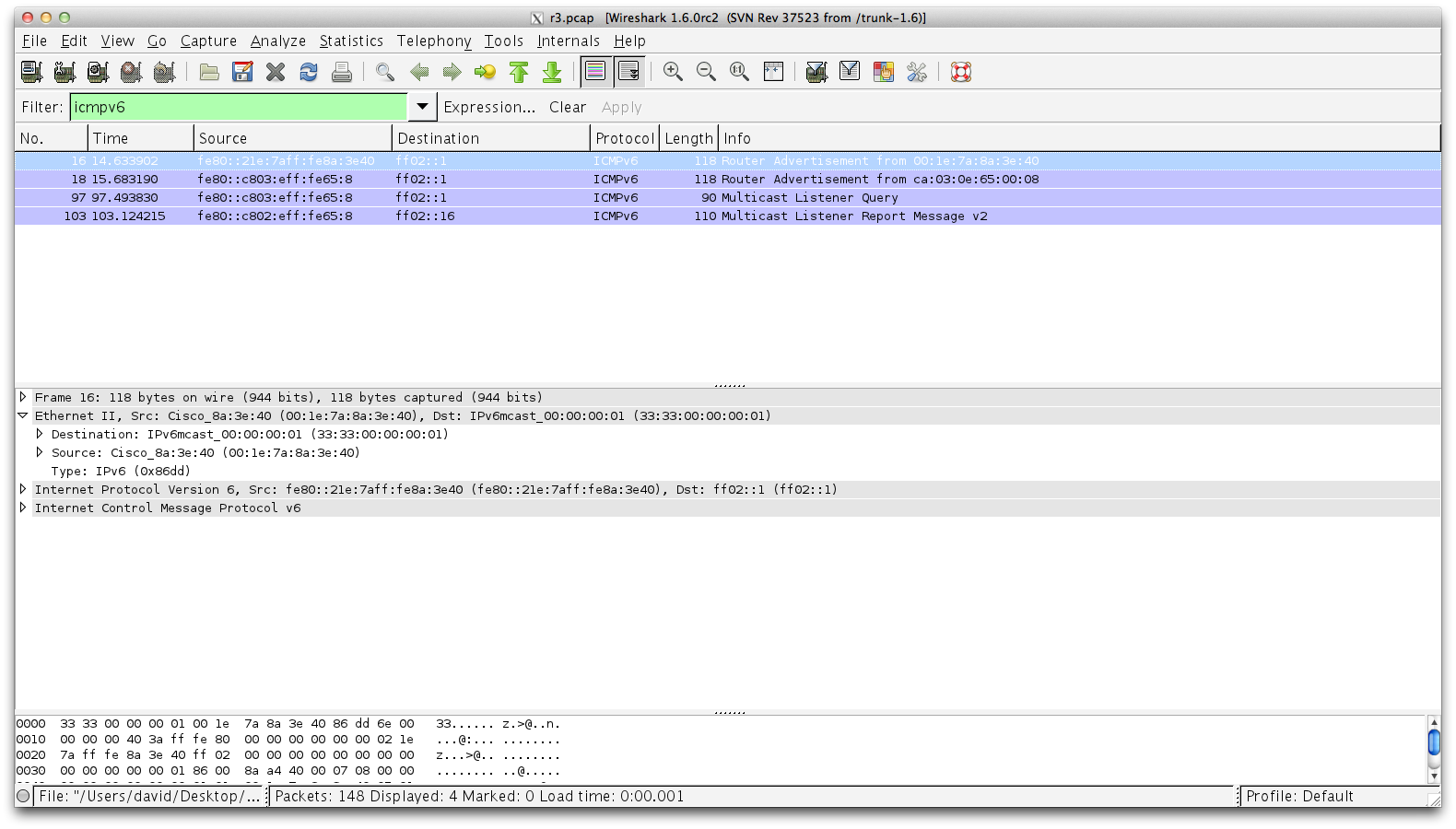Open preferences wrench icon
Image resolution: width=1456 pixels, height=829 pixels.
[917, 72]
